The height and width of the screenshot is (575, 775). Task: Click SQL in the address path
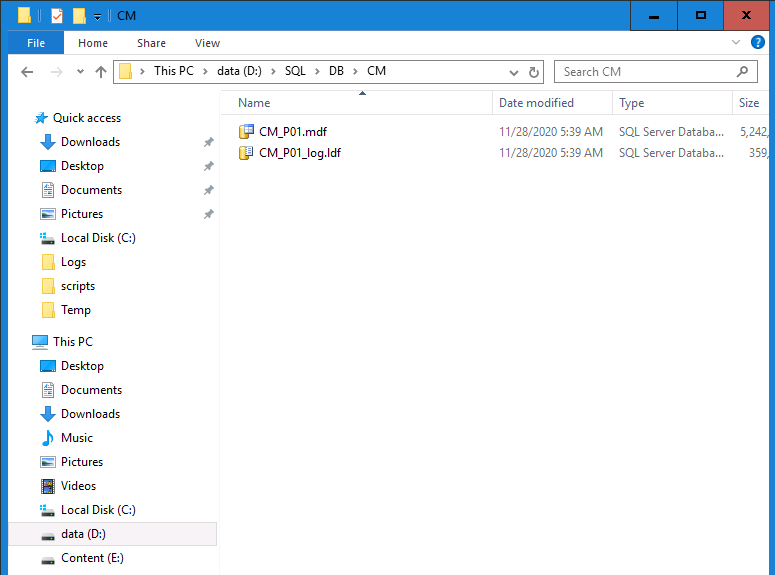pos(295,71)
